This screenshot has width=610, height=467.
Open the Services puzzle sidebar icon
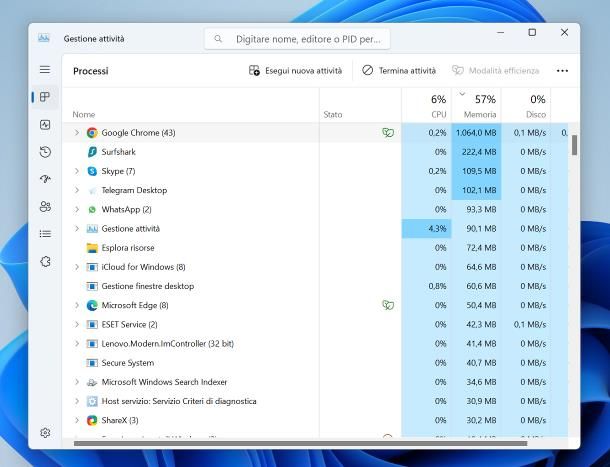pyautogui.click(x=45, y=261)
